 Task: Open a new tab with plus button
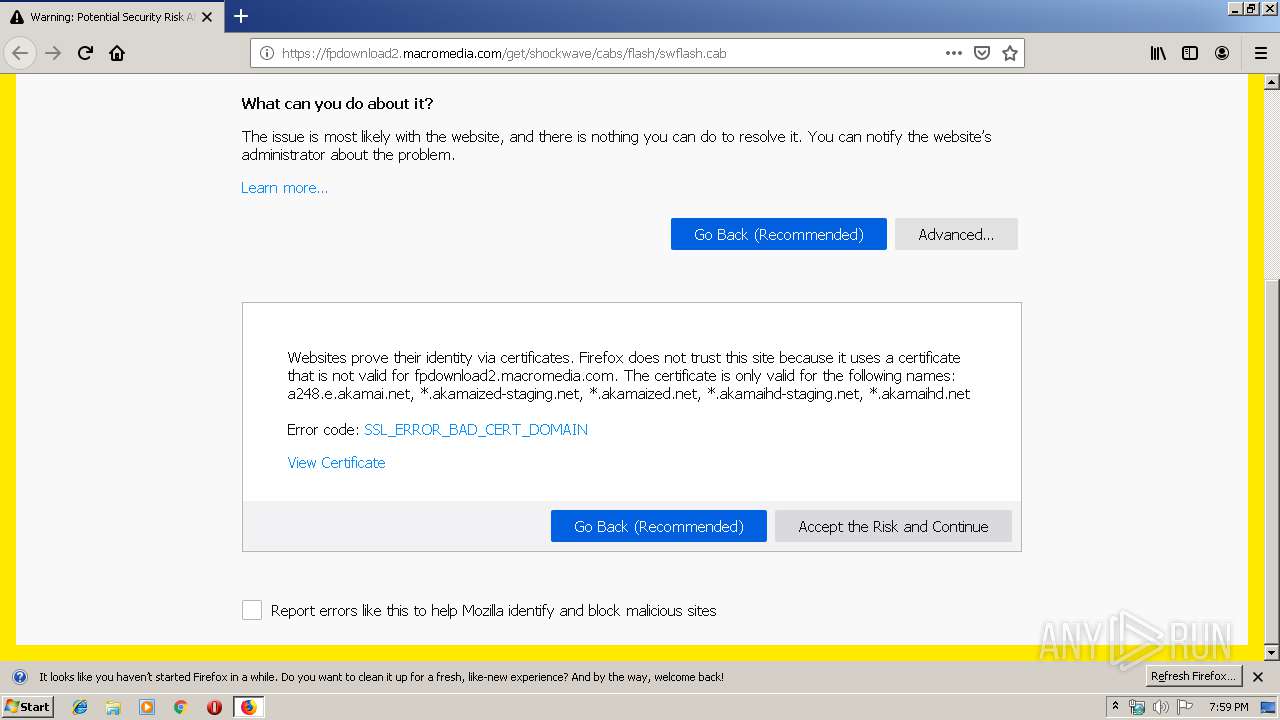(241, 16)
